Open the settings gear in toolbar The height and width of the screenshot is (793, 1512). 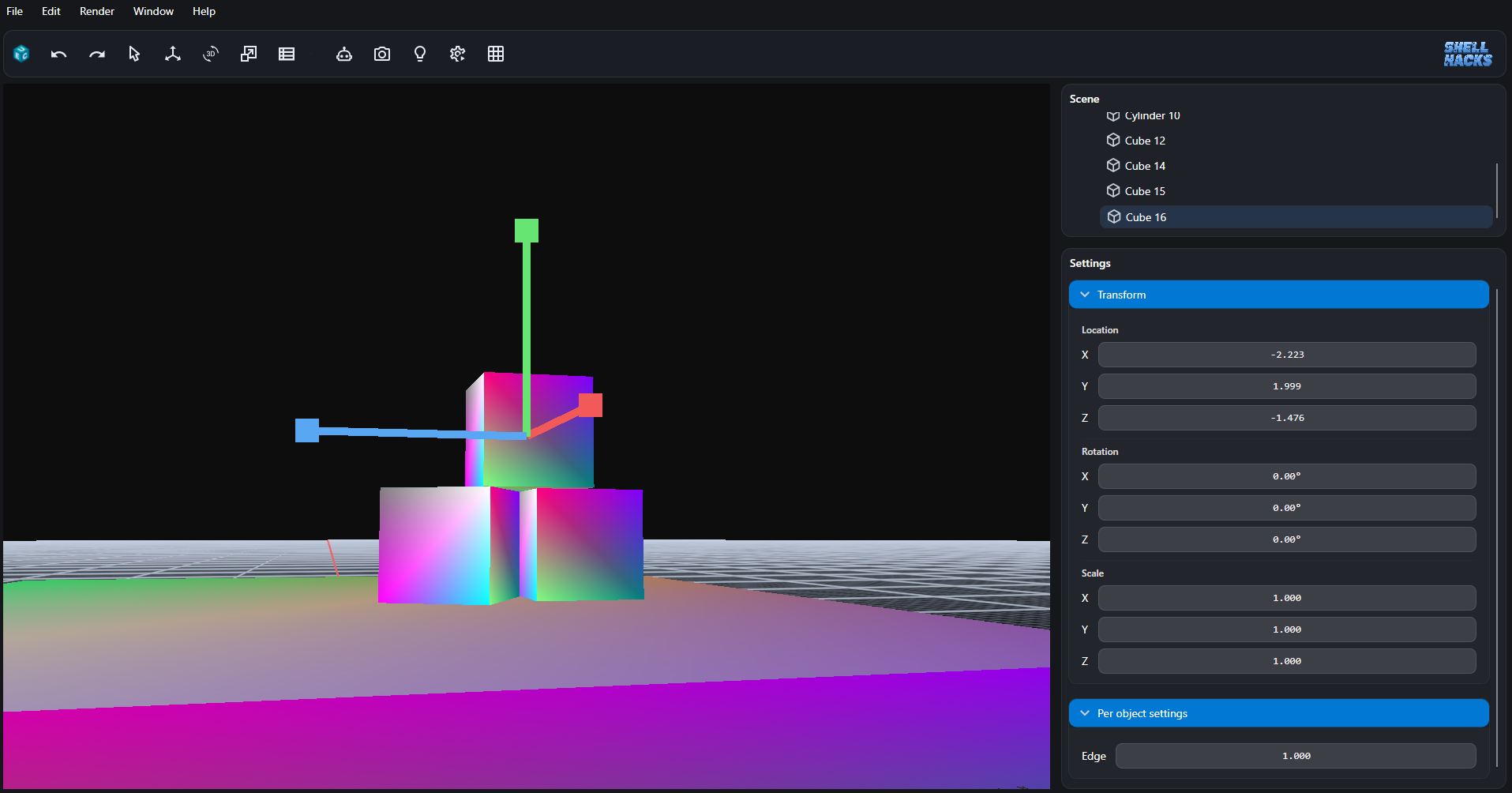457,54
